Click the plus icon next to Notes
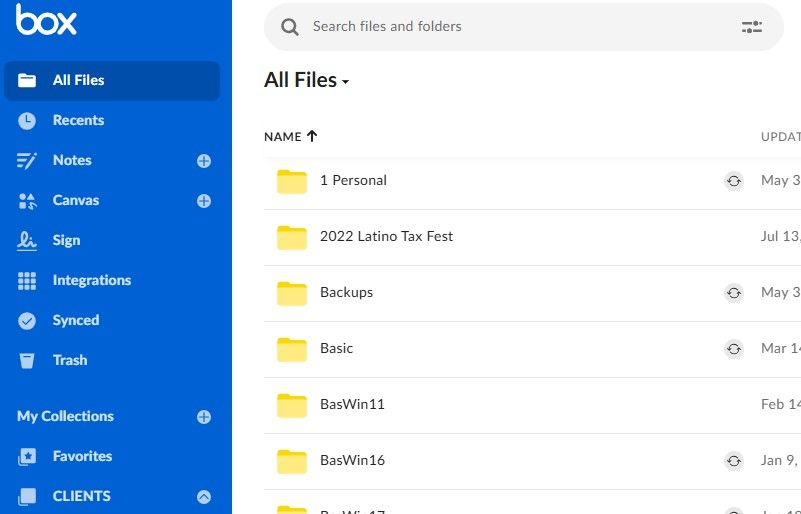Image resolution: width=801 pixels, height=514 pixels. (204, 161)
